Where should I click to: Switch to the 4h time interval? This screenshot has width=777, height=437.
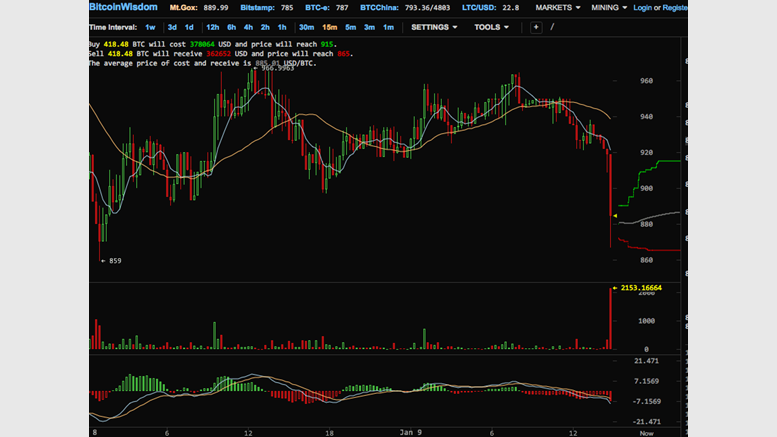click(x=248, y=27)
